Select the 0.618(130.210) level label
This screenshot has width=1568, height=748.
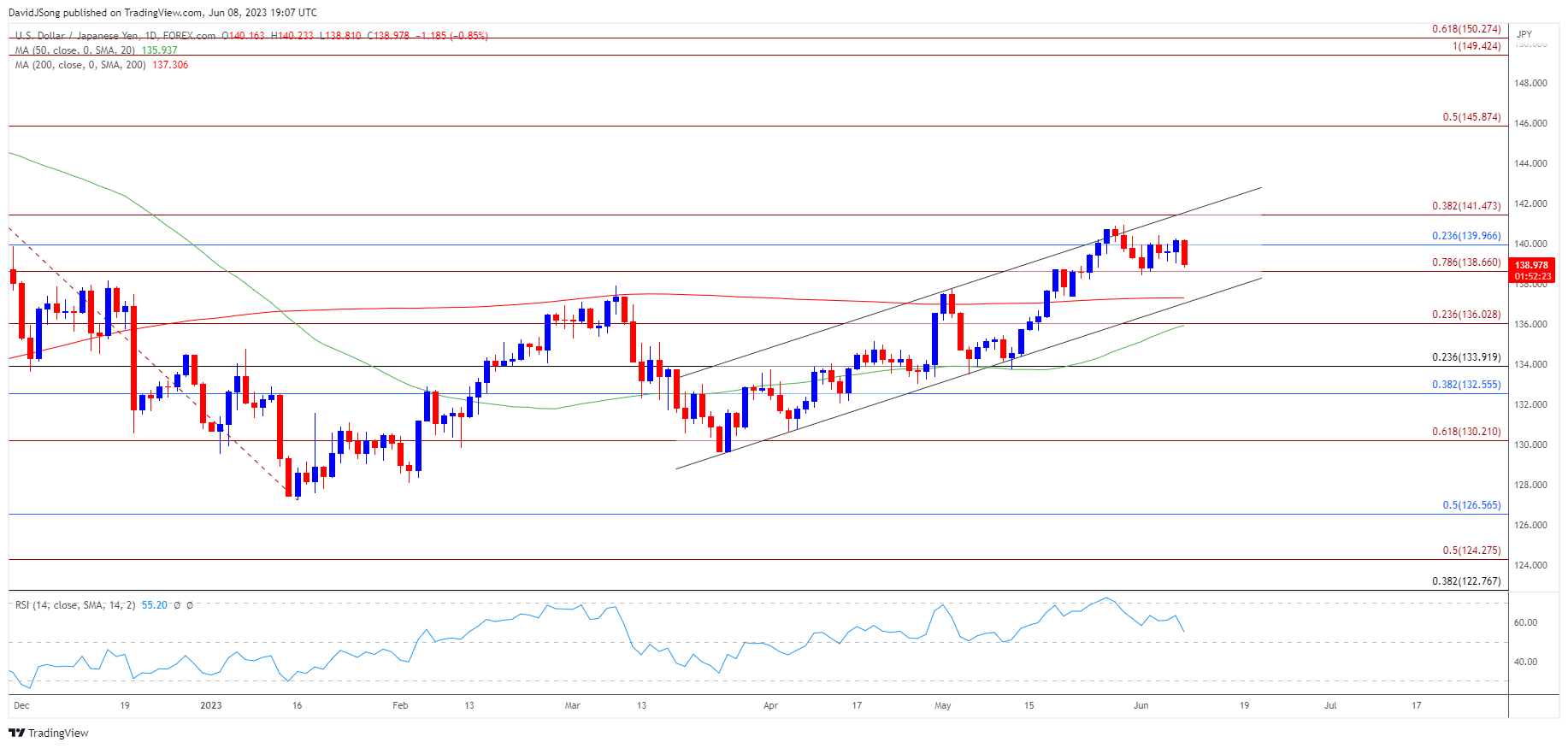tap(1466, 432)
